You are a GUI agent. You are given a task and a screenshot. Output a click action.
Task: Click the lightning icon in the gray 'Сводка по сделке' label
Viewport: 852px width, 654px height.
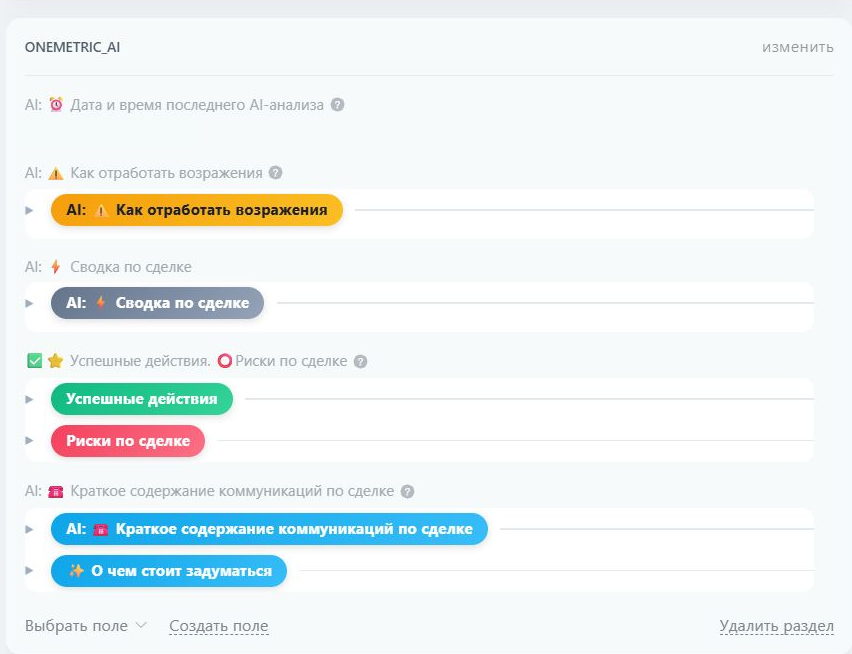tap(55, 267)
